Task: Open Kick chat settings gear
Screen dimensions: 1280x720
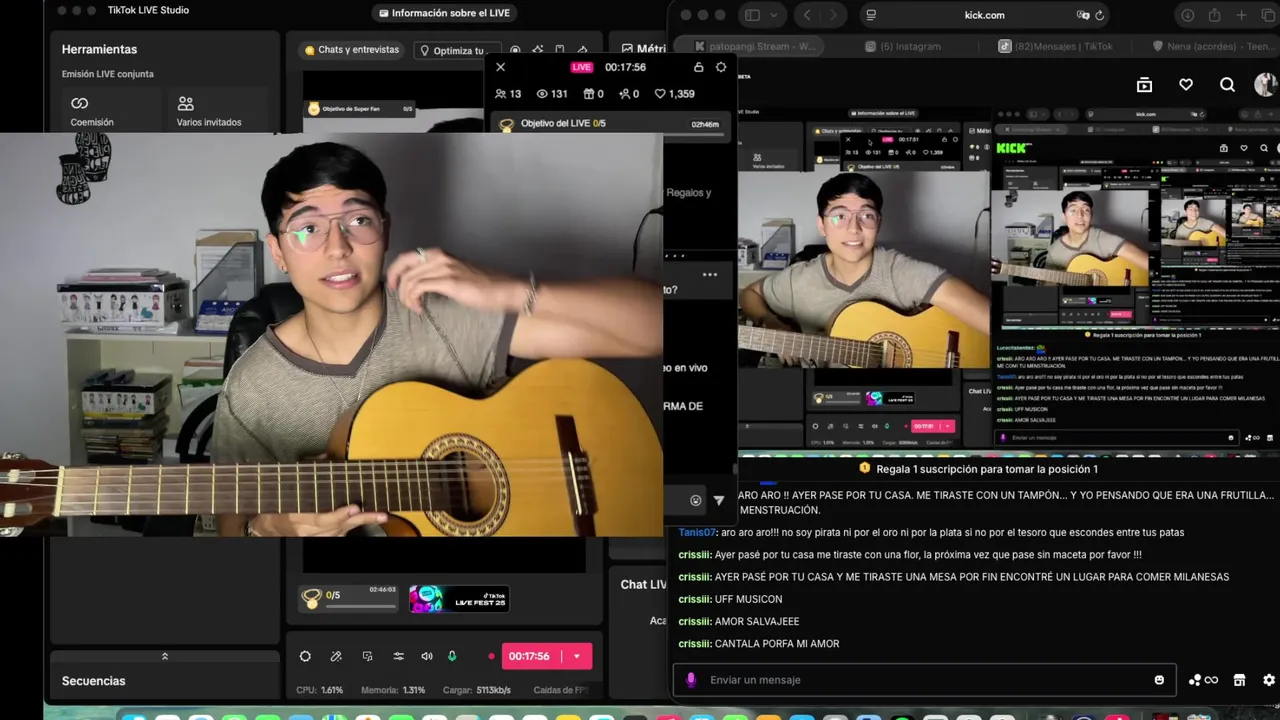Action: click(x=1269, y=680)
